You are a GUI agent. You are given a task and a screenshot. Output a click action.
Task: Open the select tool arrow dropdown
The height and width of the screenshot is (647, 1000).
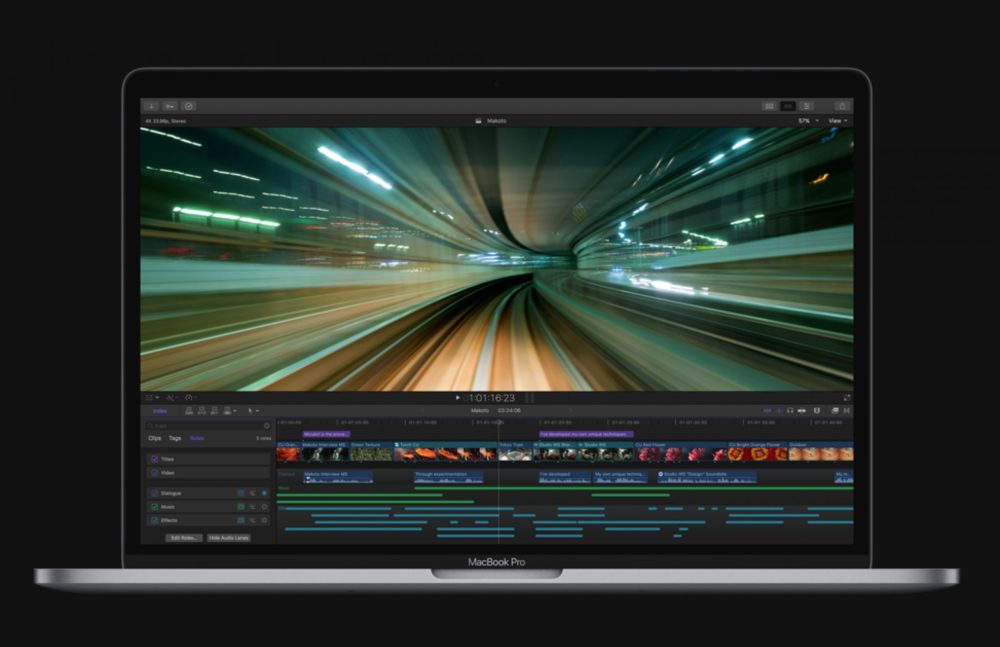pyautogui.click(x=253, y=410)
